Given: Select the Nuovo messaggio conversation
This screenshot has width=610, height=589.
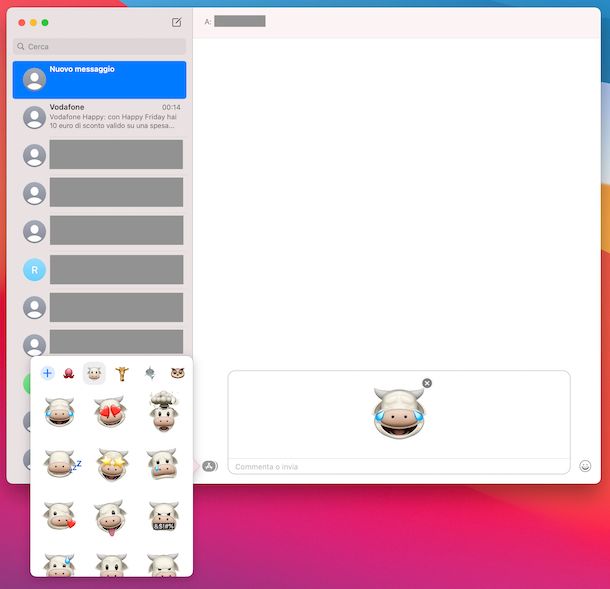Looking at the screenshot, I should 100,80.
